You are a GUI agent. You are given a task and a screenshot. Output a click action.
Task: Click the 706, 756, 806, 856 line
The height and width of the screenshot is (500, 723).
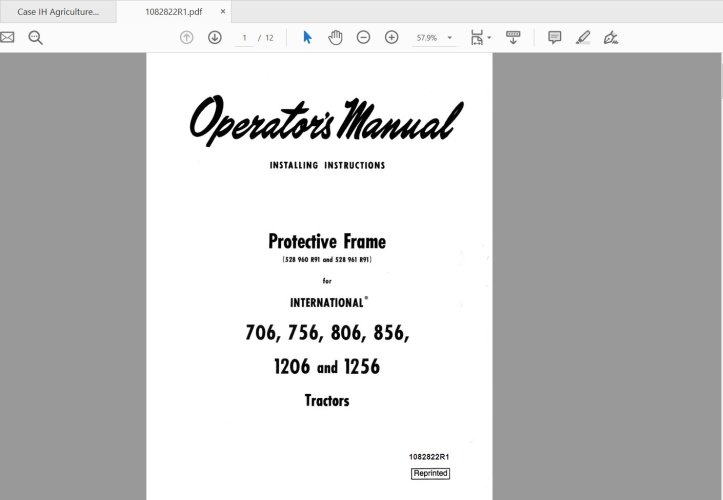327,333
